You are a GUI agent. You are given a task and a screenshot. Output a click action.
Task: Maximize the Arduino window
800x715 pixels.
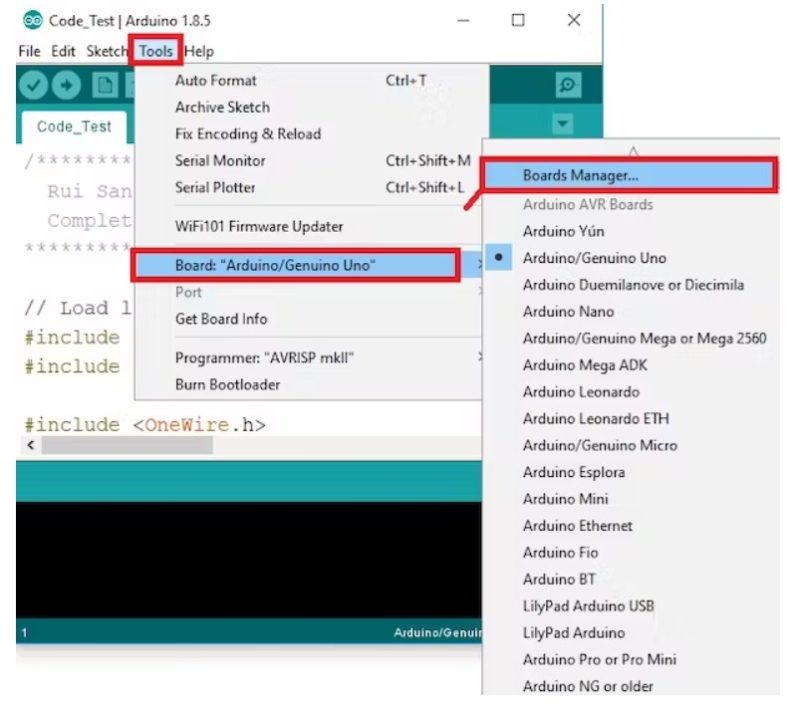(518, 20)
